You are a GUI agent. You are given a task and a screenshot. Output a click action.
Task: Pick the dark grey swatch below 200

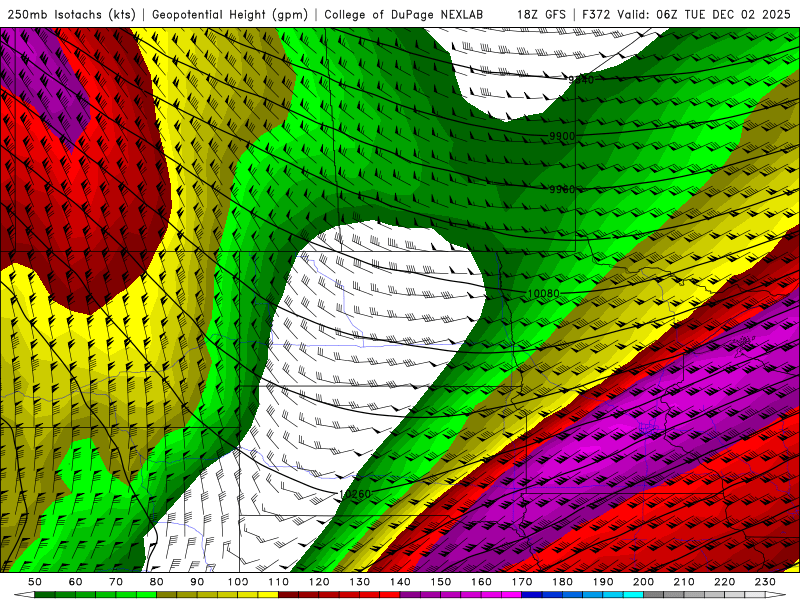pyautogui.click(x=654, y=595)
